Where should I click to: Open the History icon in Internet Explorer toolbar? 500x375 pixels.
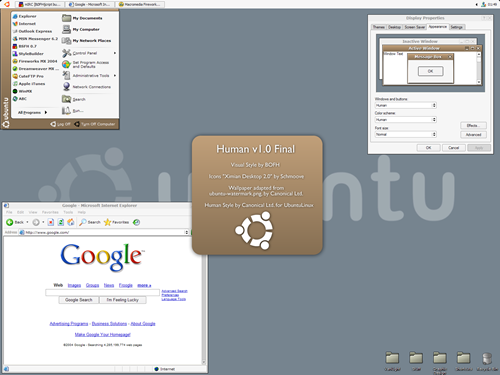136,222
